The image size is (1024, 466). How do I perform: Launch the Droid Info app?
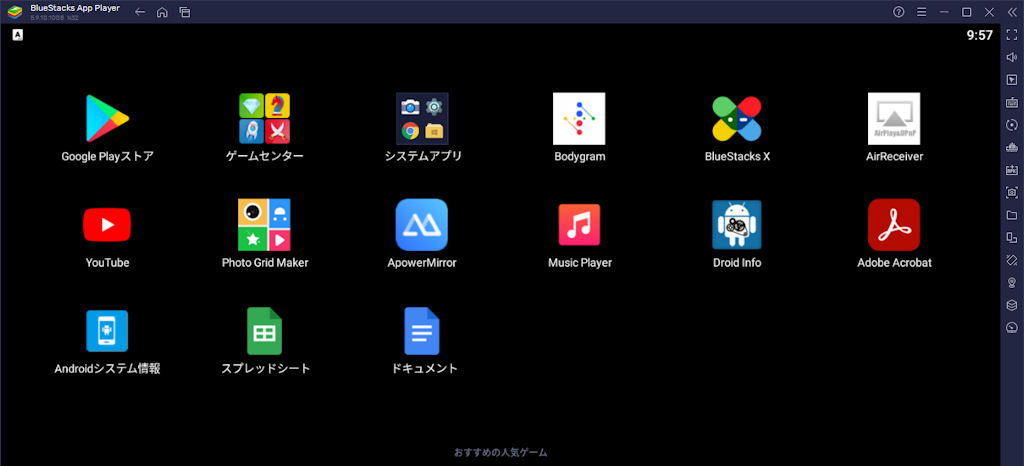(737, 225)
